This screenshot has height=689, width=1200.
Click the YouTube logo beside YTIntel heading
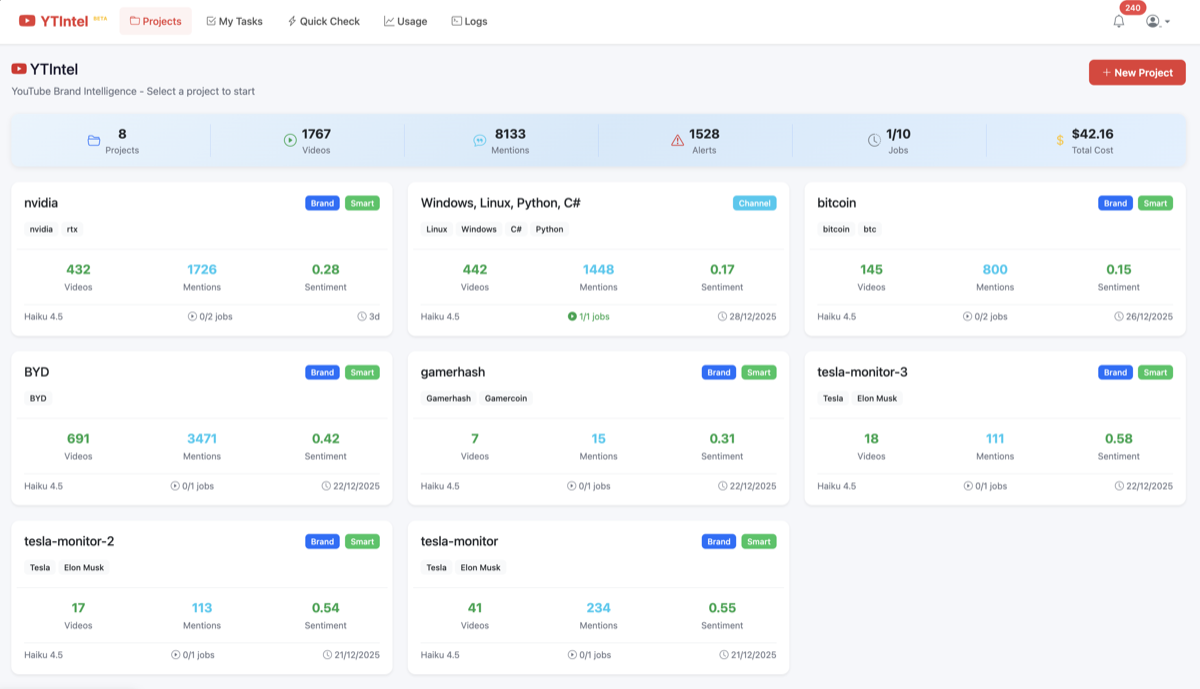point(19,69)
